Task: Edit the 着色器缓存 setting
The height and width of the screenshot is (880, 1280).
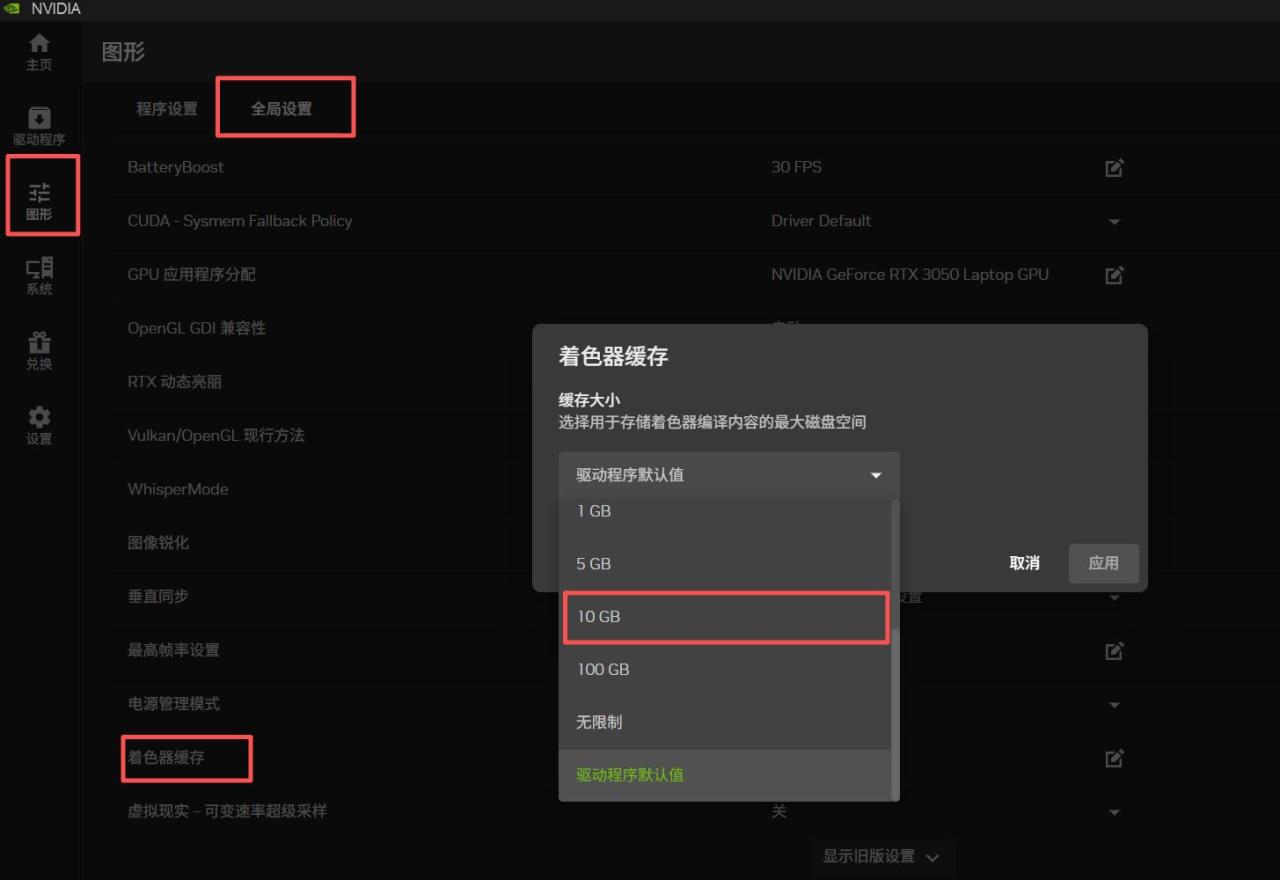Action: click(1114, 758)
